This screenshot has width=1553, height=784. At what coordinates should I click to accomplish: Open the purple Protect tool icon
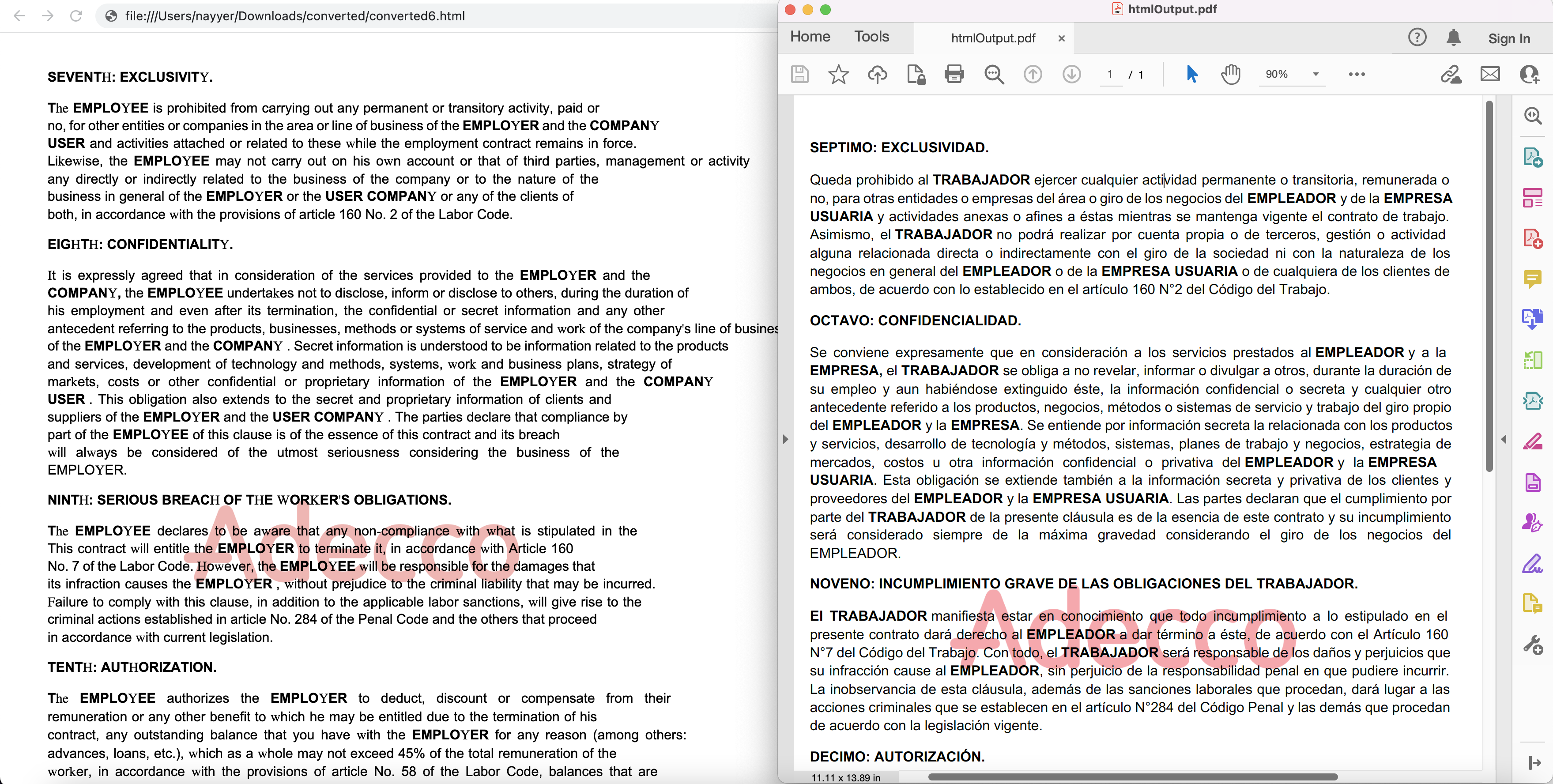(x=1533, y=482)
